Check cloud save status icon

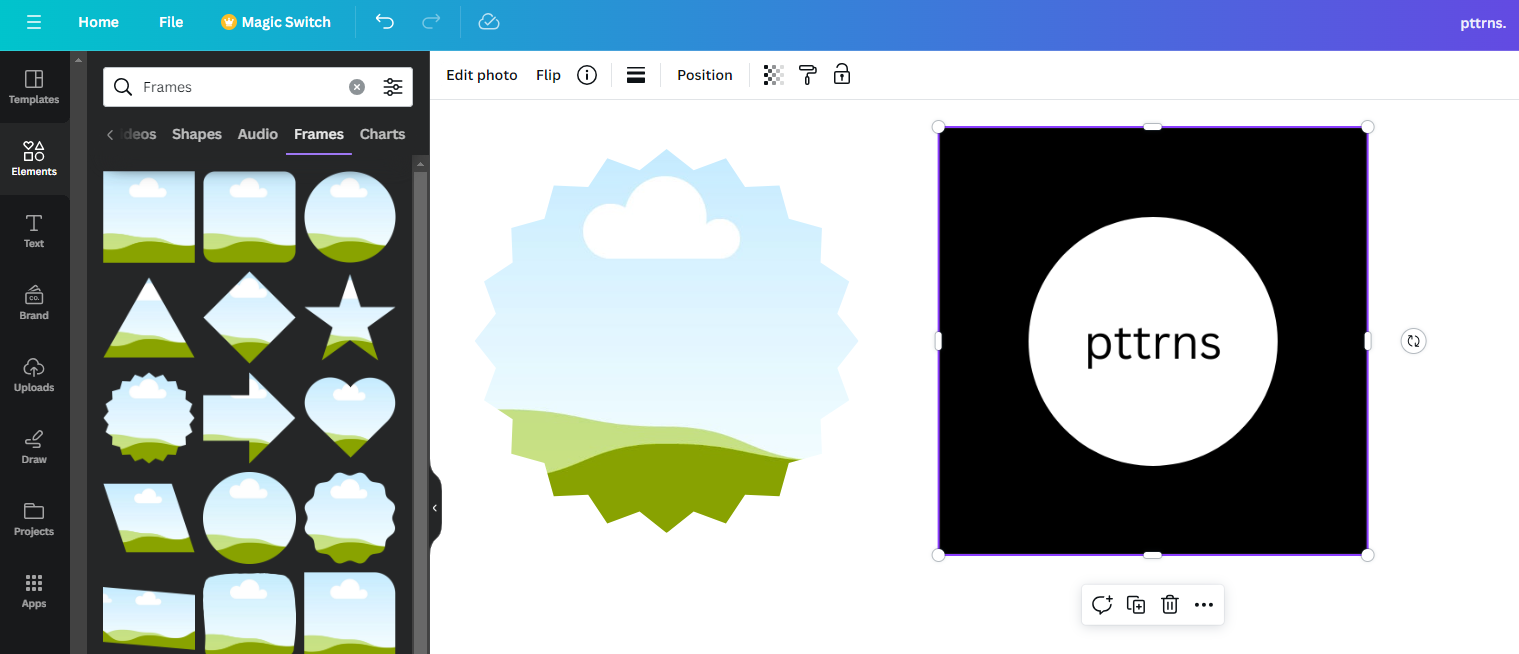488,22
